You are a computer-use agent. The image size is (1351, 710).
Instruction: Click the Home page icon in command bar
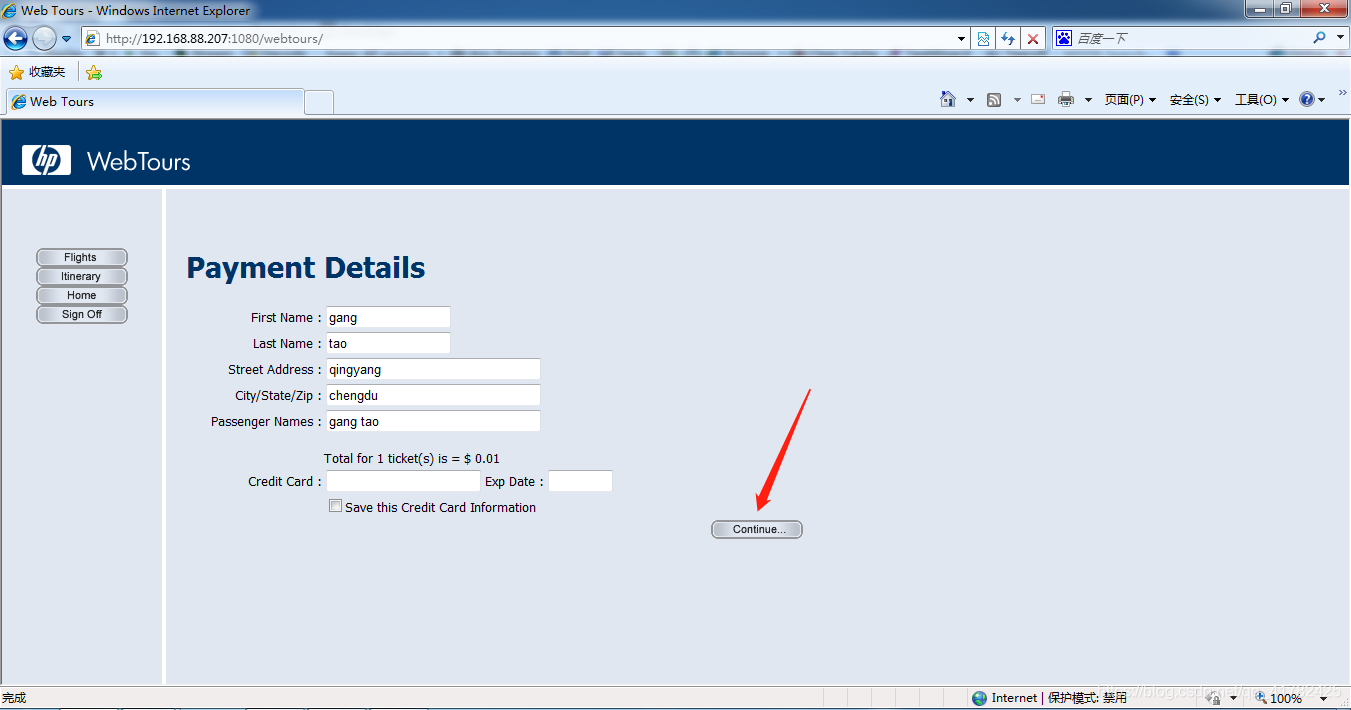(x=948, y=99)
